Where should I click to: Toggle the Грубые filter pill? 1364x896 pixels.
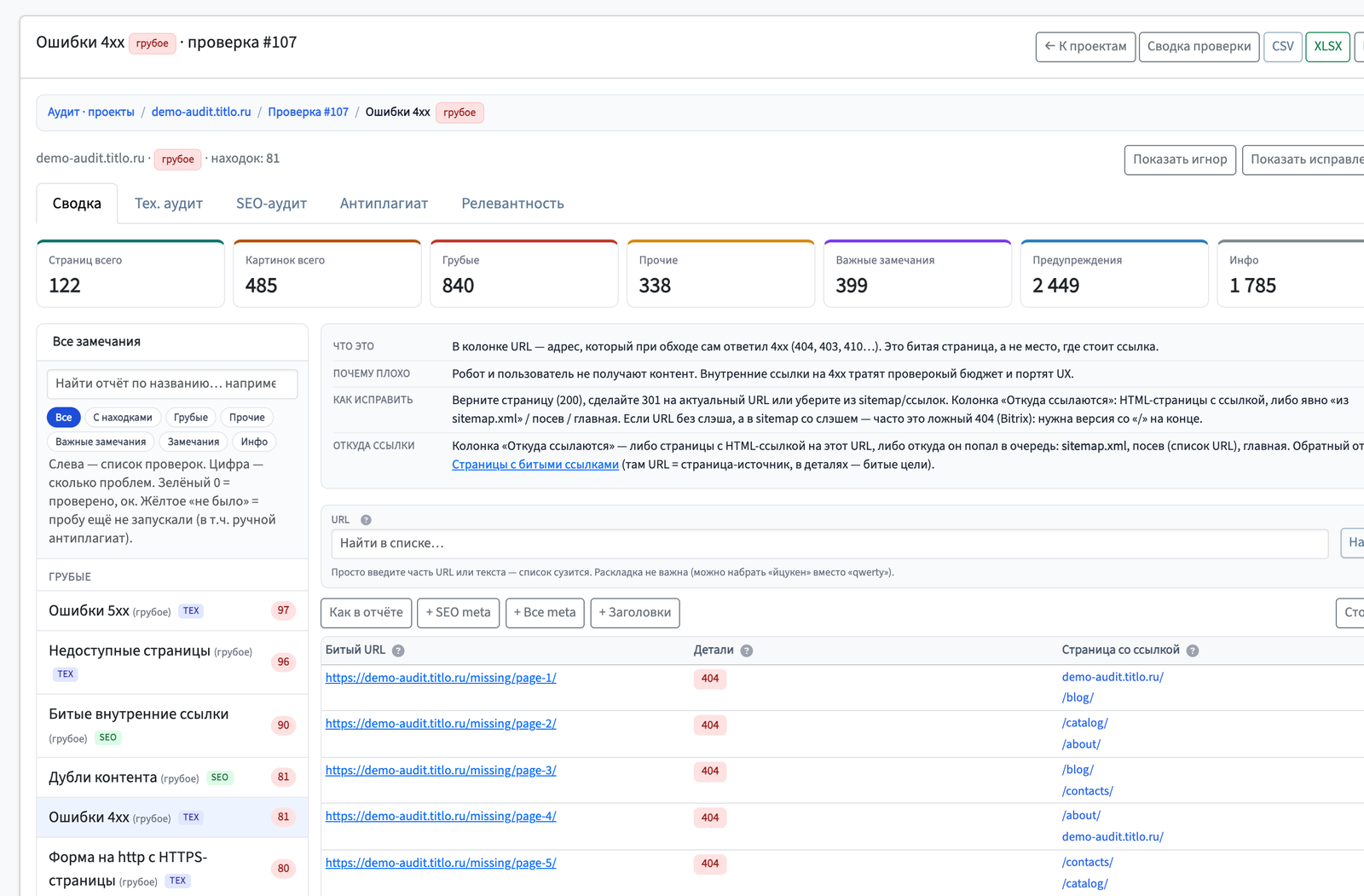coord(191,417)
